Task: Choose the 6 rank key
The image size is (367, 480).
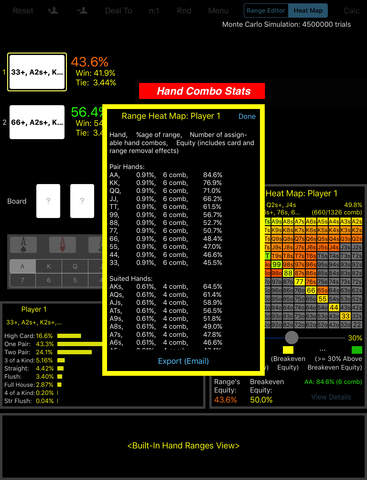Action: [x=49, y=281]
